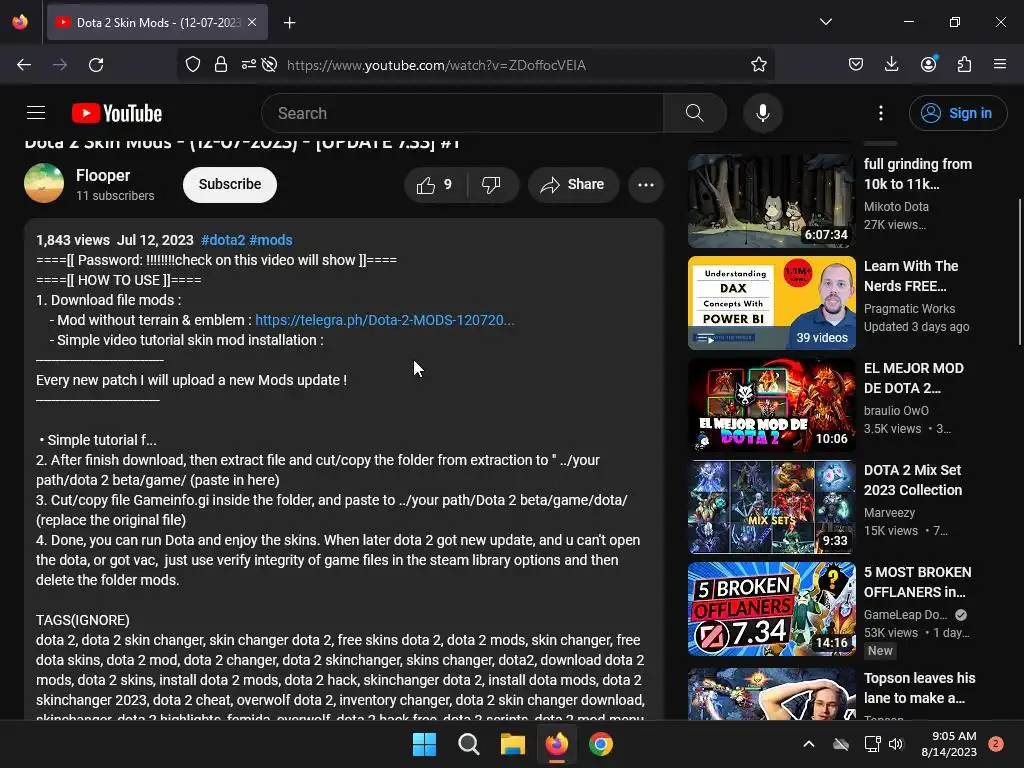This screenshot has width=1024, height=768.
Task: Open Understanding DAX Power BI playlist thumbnail
Action: pos(771,303)
